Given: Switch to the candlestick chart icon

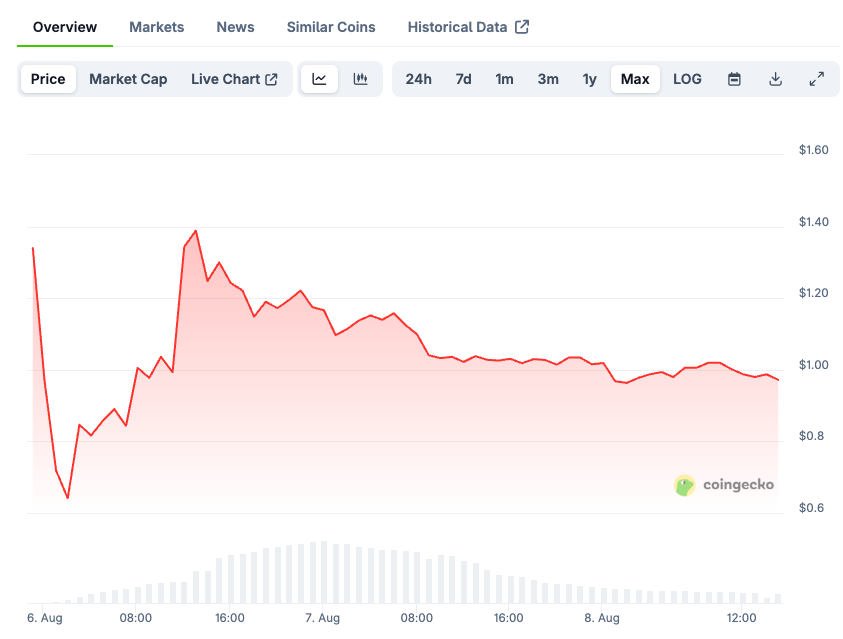Looking at the screenshot, I should coord(358,78).
